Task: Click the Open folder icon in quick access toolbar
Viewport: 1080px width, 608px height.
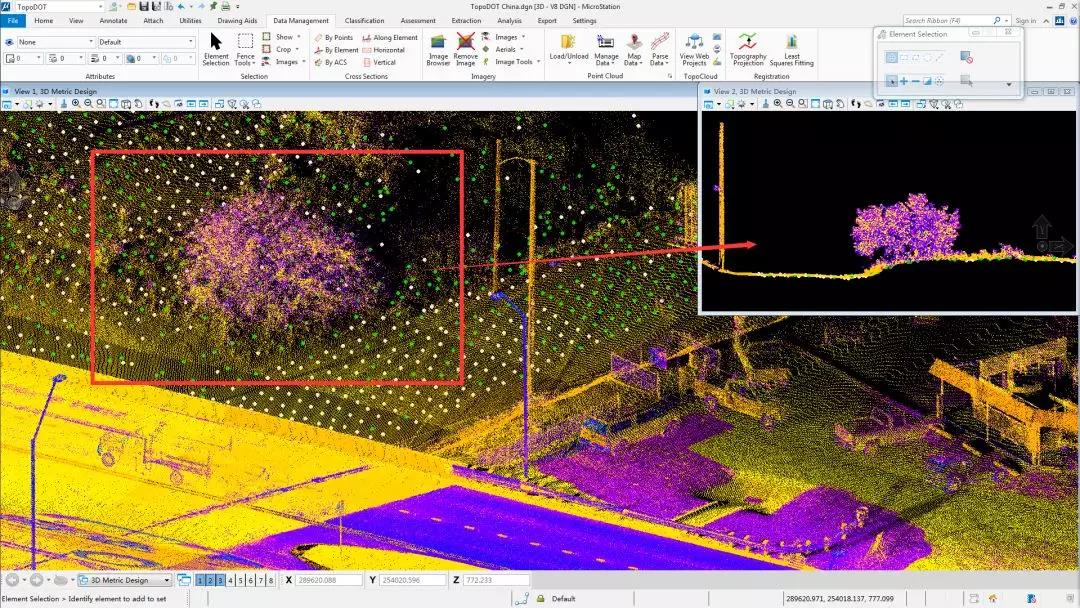Action: [x=131, y=6]
